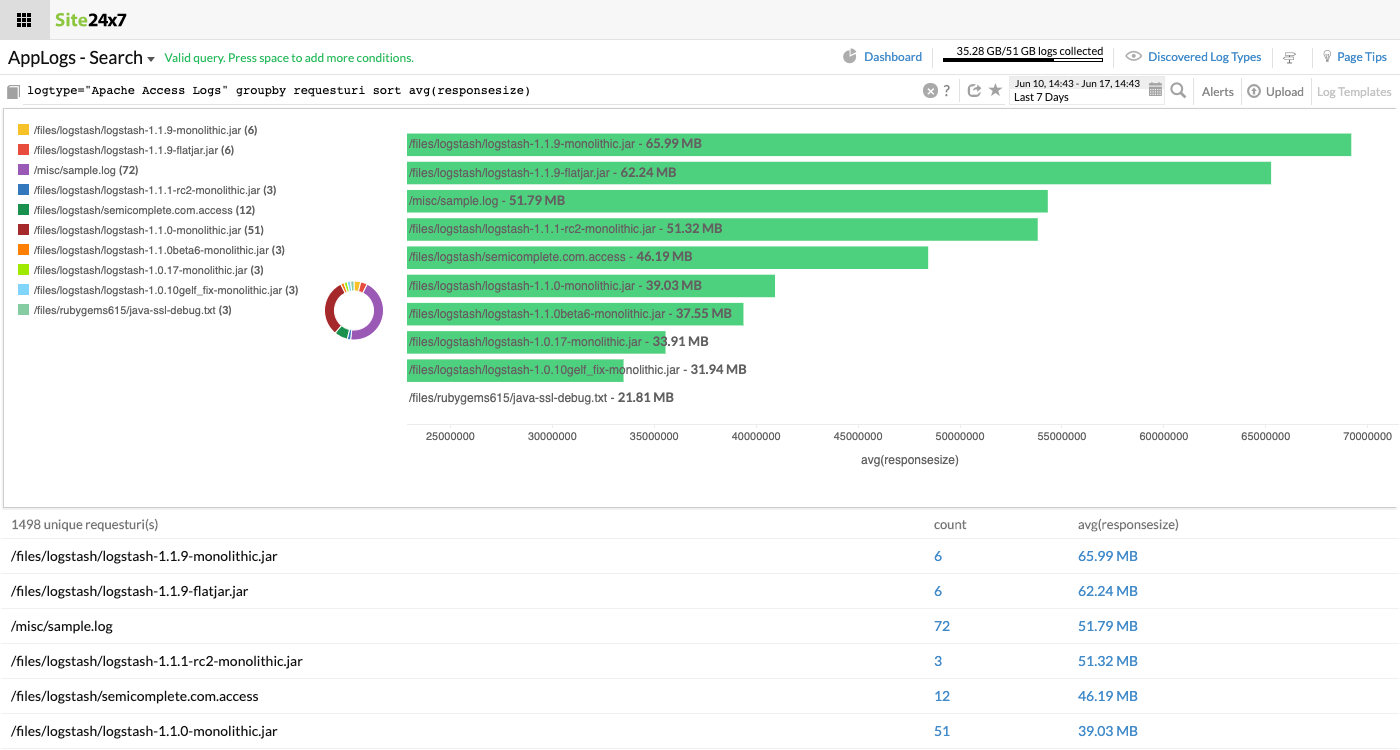Run search with magnifier icon
Screen dimensions: 1400x750
tap(1178, 91)
